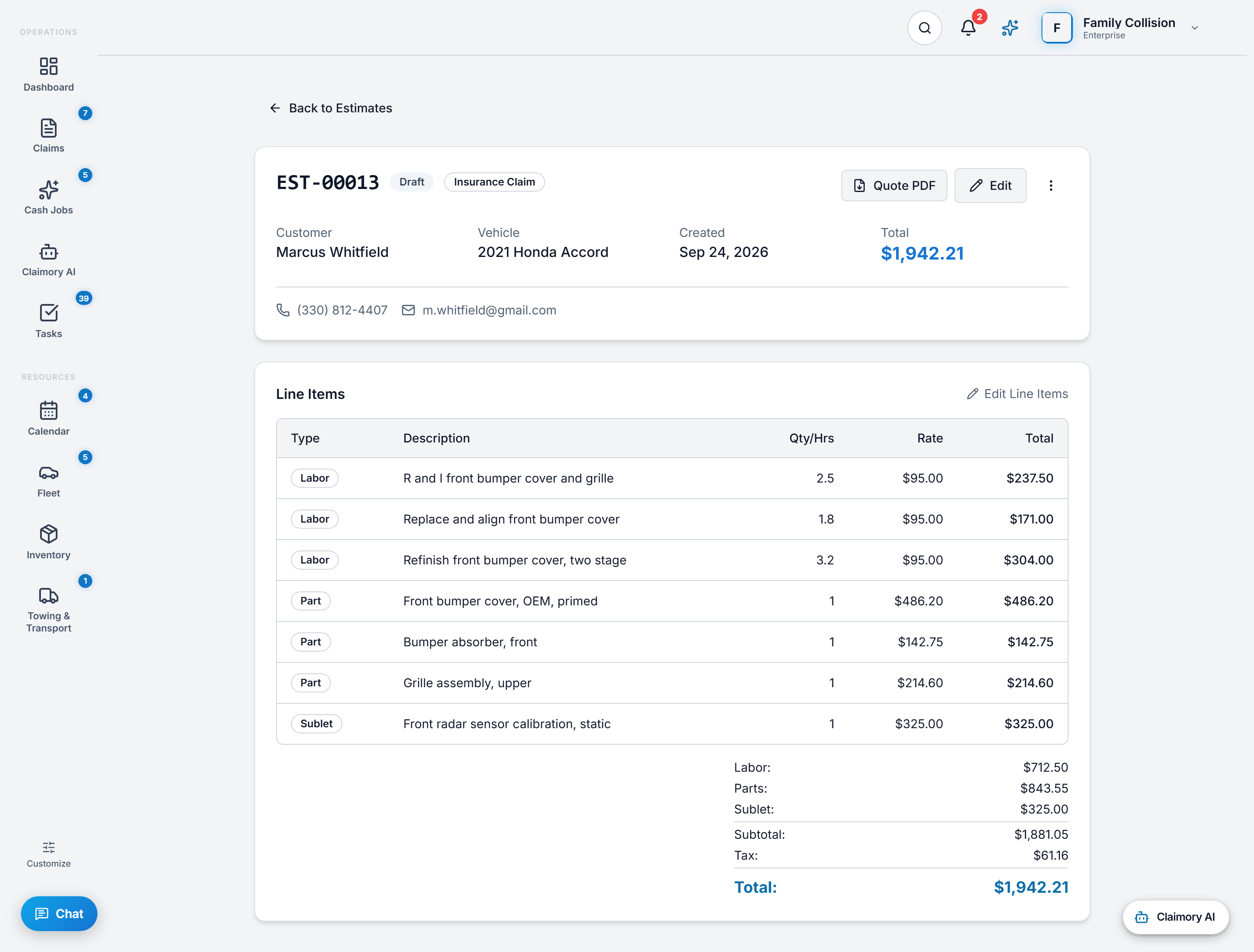Open Cash Jobs section
This screenshot has width=1254, height=952.
click(48, 197)
